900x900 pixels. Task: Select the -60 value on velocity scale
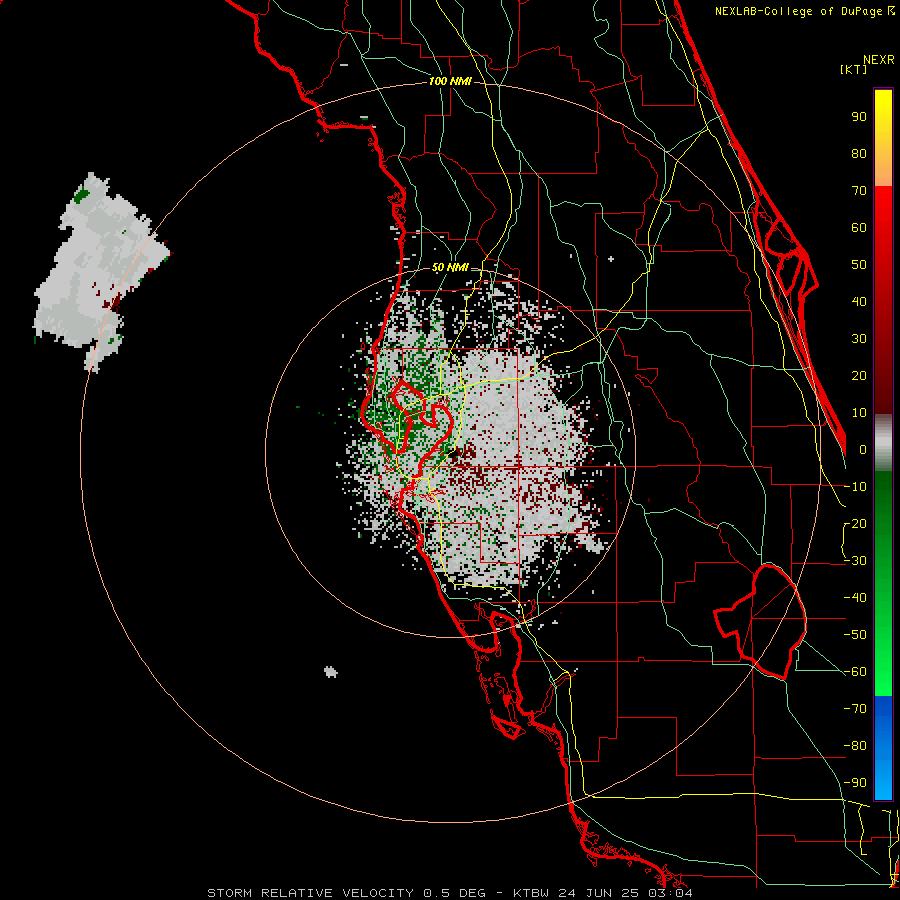[x=855, y=672]
